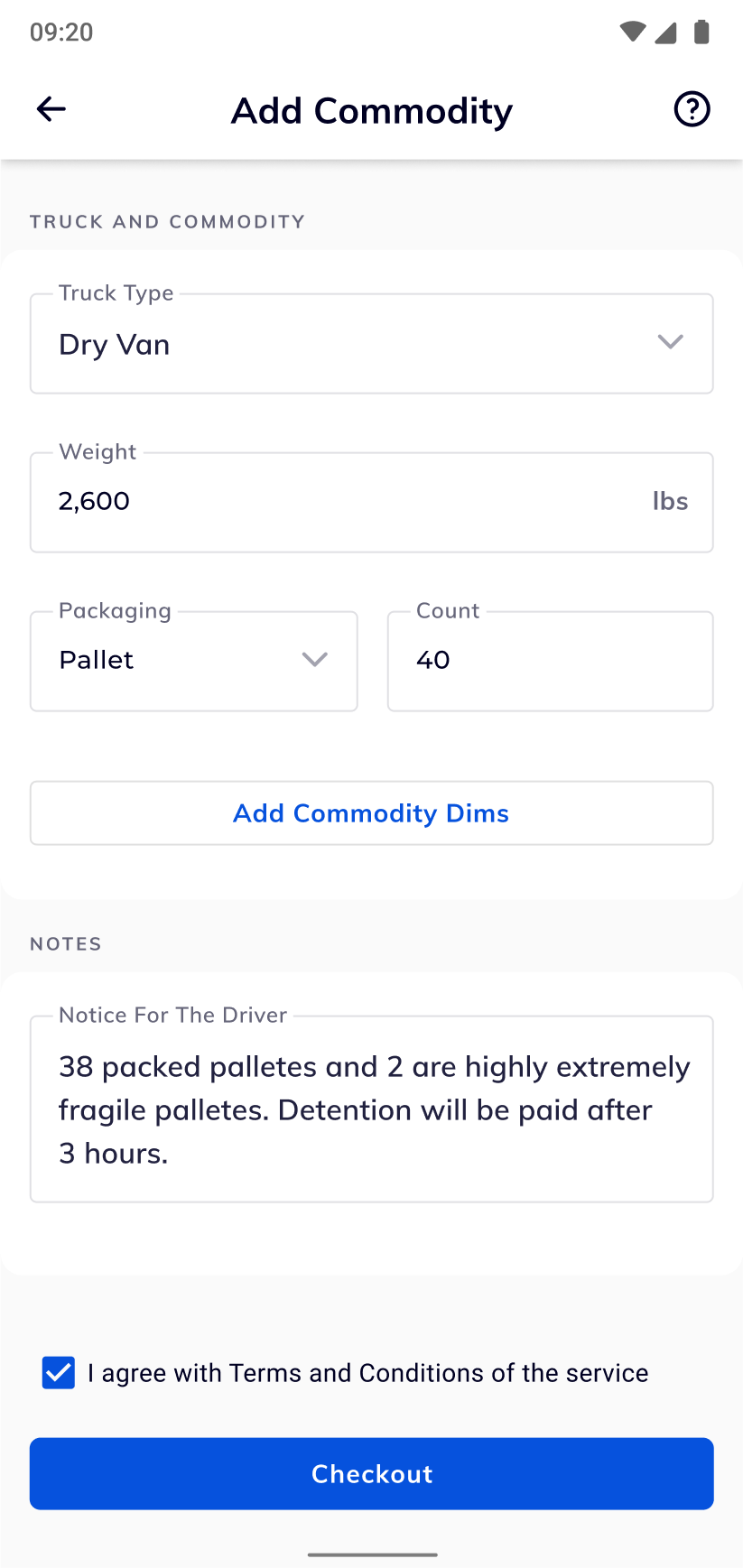Click the Notice For The Driver textbox

click(x=371, y=1109)
